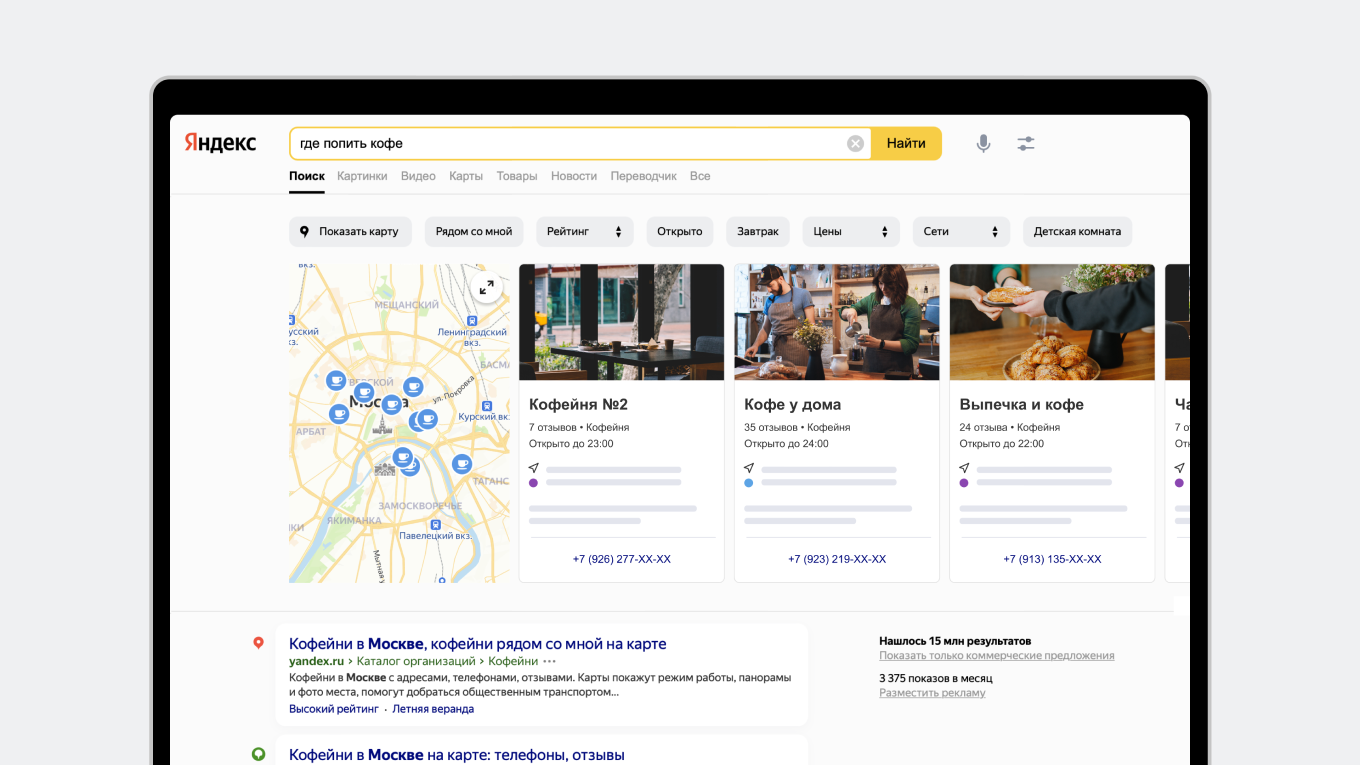The image size is (1360, 765).
Task: Click the Курский вокзал metro icon on map
Action: pos(487,407)
